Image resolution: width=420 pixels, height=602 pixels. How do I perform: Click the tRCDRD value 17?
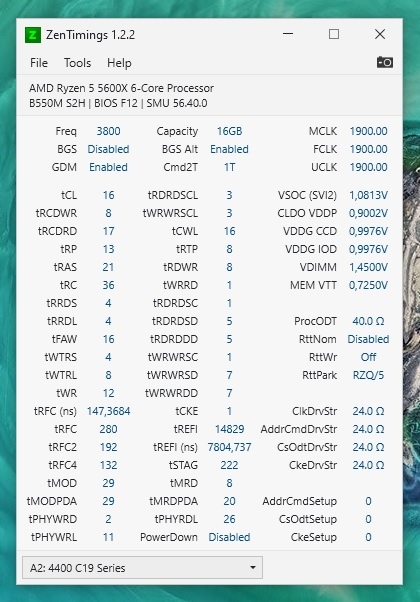tap(108, 231)
